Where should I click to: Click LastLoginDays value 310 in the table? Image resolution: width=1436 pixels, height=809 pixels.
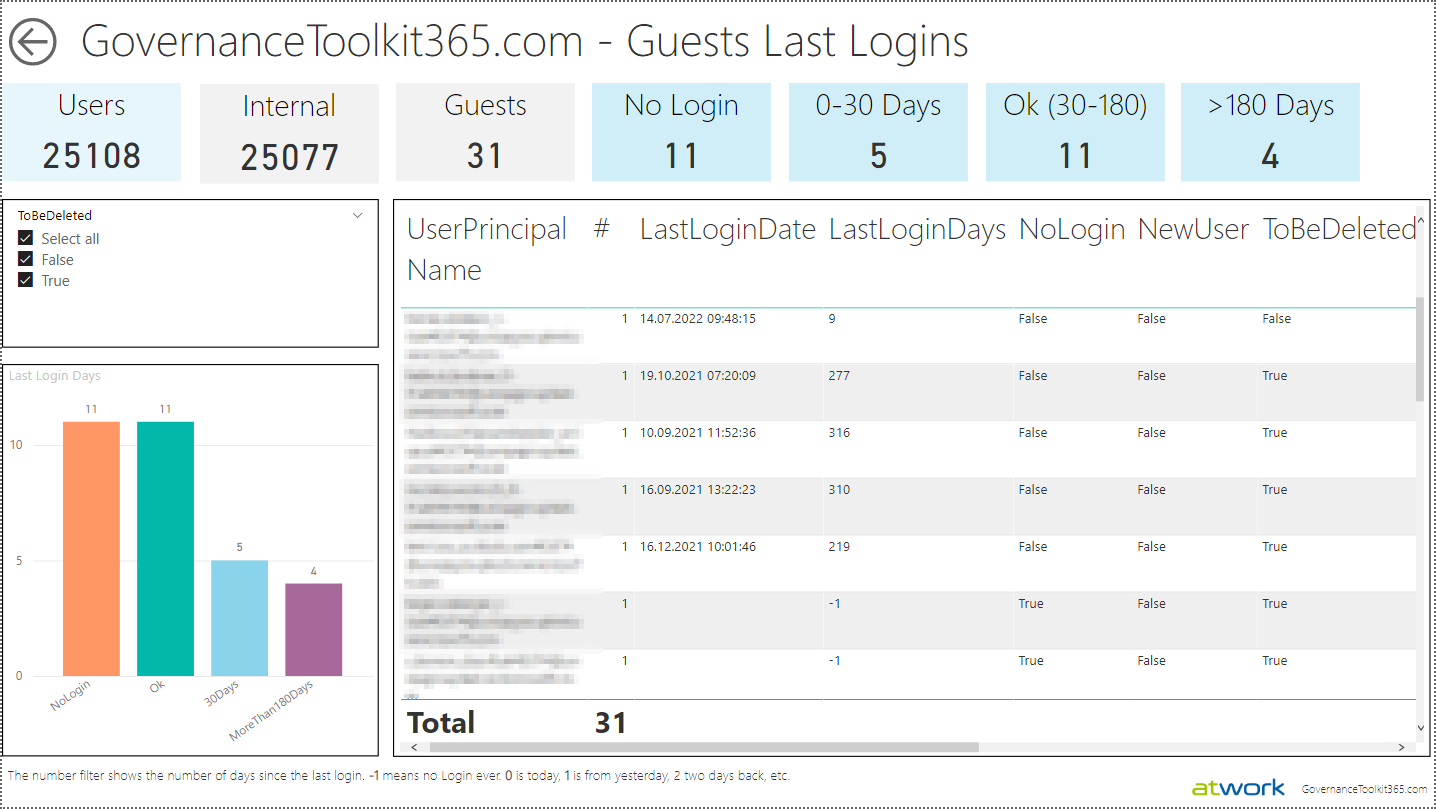coord(839,490)
